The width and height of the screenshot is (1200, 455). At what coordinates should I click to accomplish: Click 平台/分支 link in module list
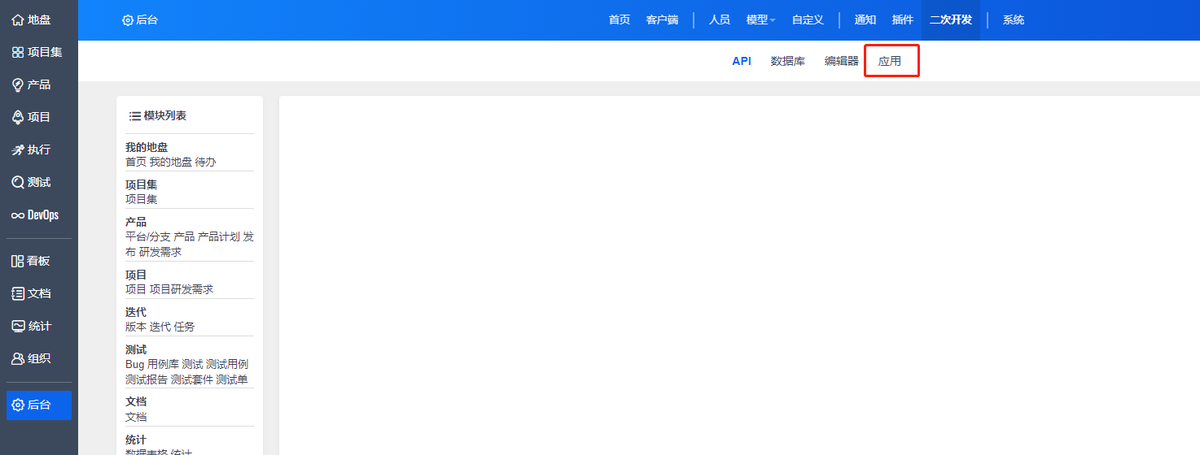point(147,237)
